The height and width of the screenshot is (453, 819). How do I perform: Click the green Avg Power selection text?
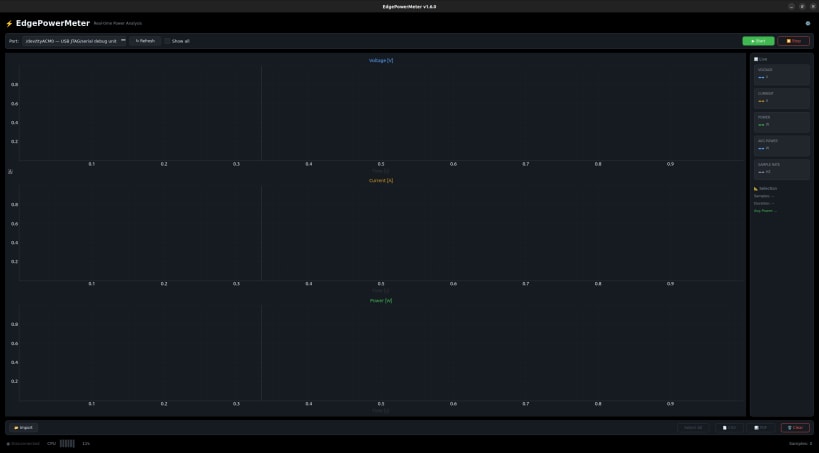coord(765,211)
